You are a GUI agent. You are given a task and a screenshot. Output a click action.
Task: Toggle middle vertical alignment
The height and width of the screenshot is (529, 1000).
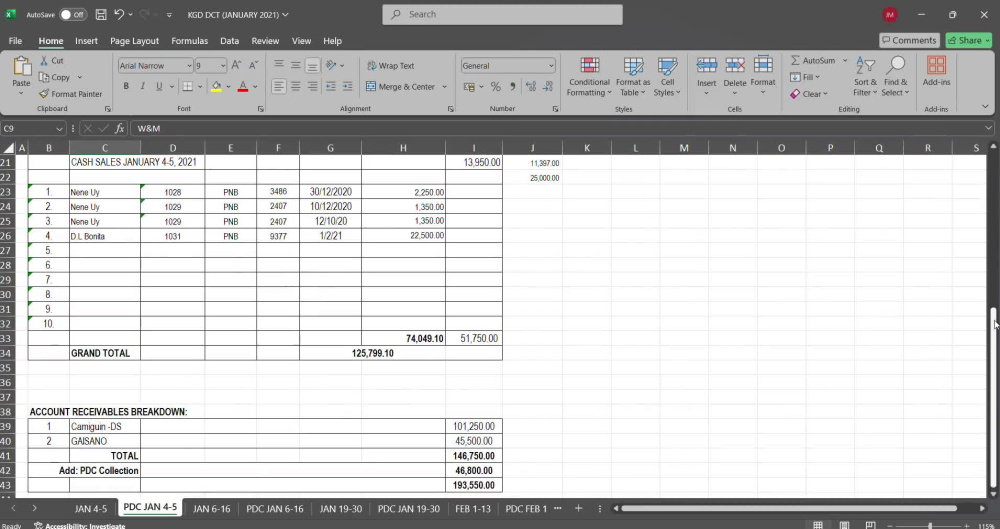(296, 65)
